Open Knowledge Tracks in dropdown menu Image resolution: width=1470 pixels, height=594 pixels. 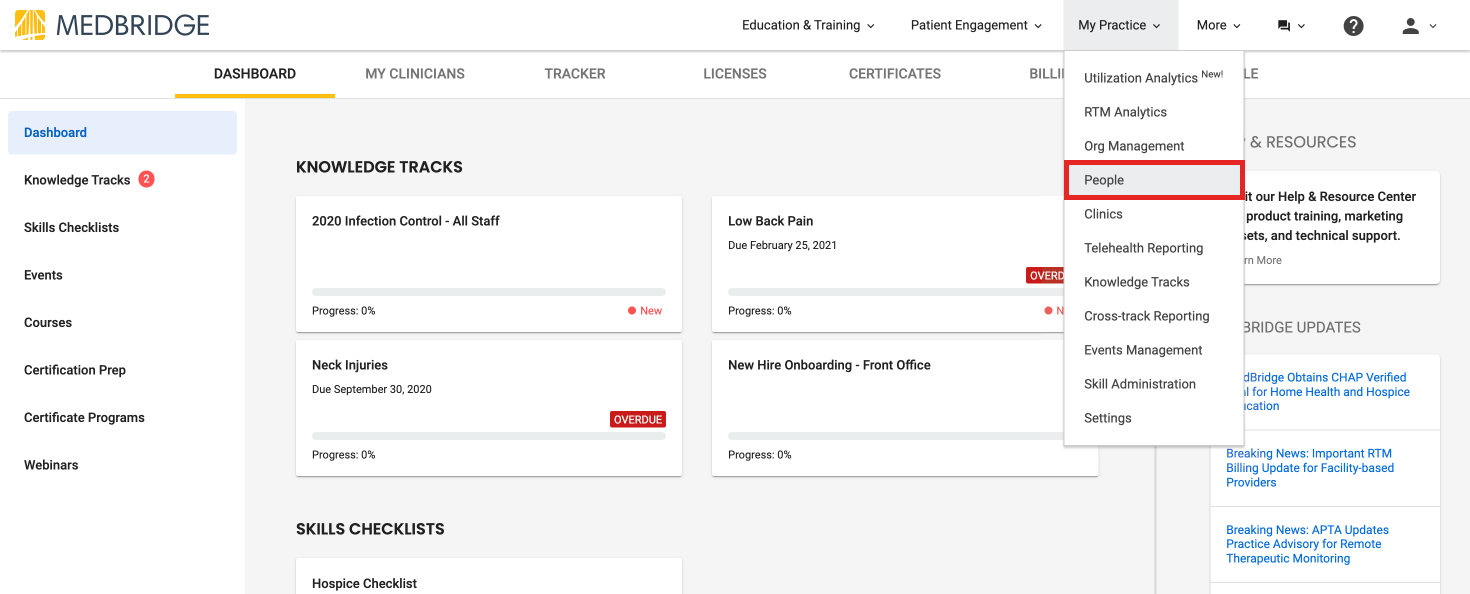[1154, 282]
